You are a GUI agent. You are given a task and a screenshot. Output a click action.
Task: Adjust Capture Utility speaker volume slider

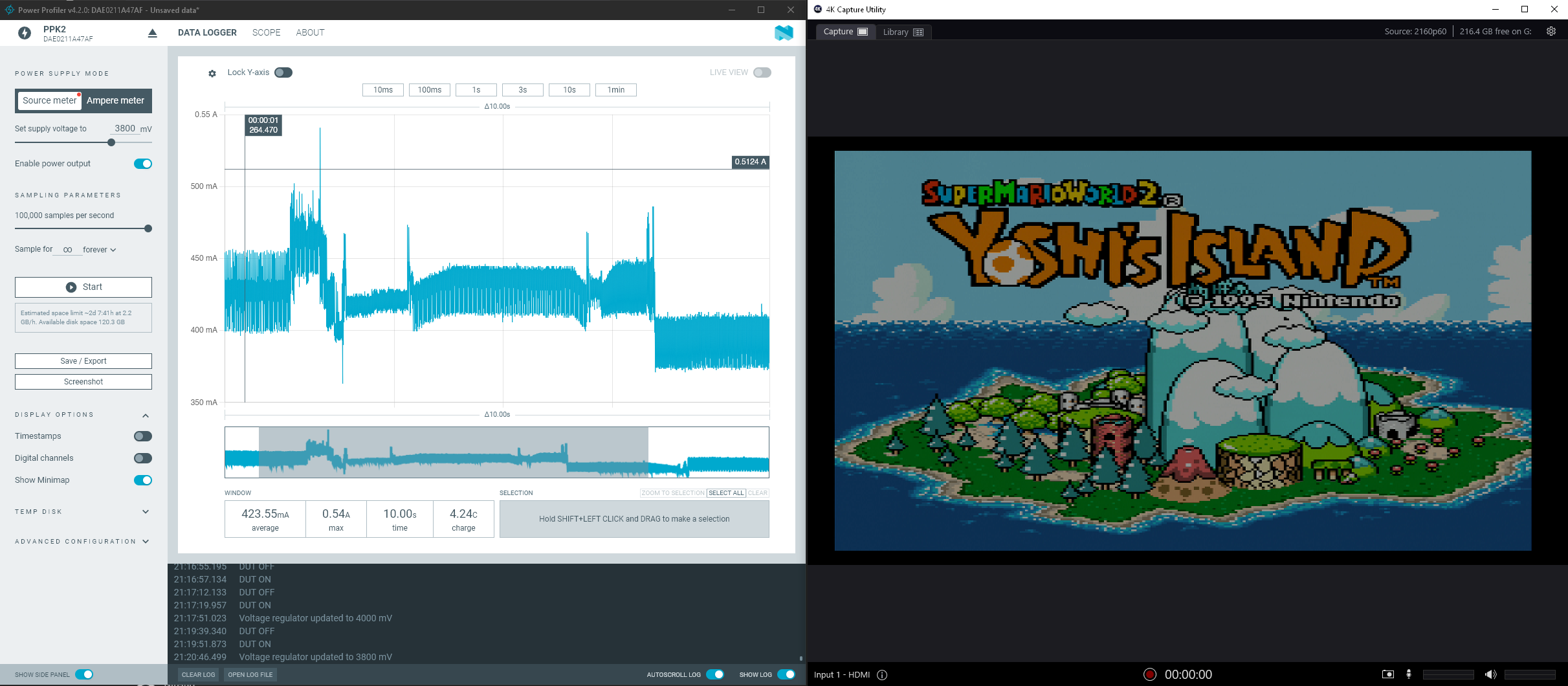(1530, 674)
